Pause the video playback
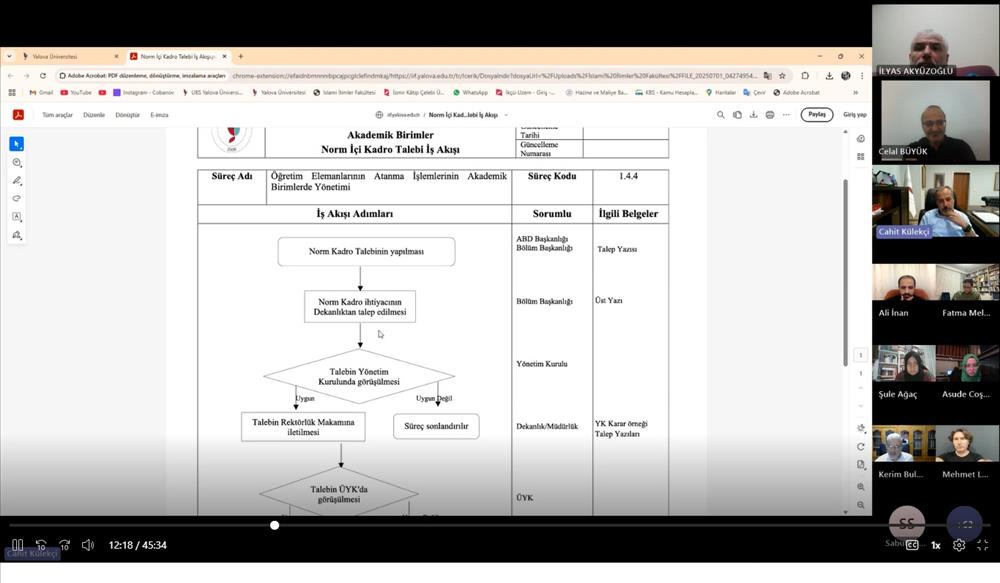Screen dimensions: 1000x583 pos(18,545)
